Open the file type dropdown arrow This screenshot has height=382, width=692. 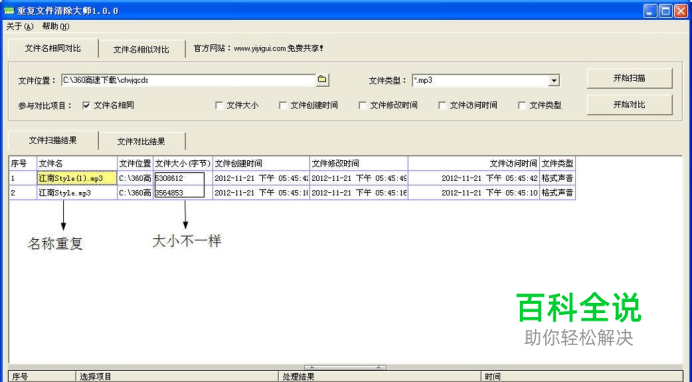554,80
